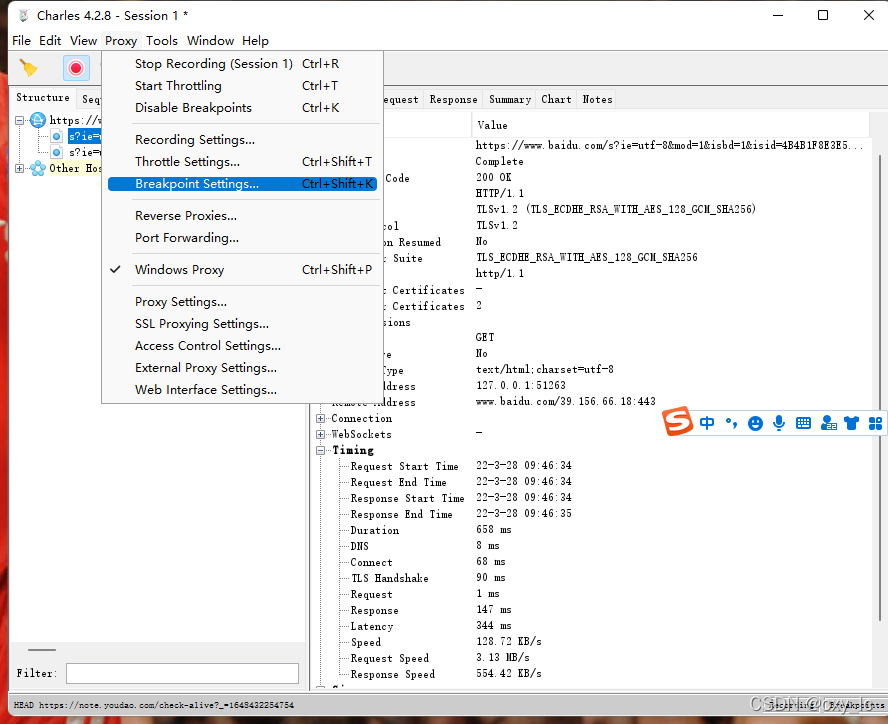Choose Stop Recording (Session 1)
The height and width of the screenshot is (724, 888).
[242, 64]
